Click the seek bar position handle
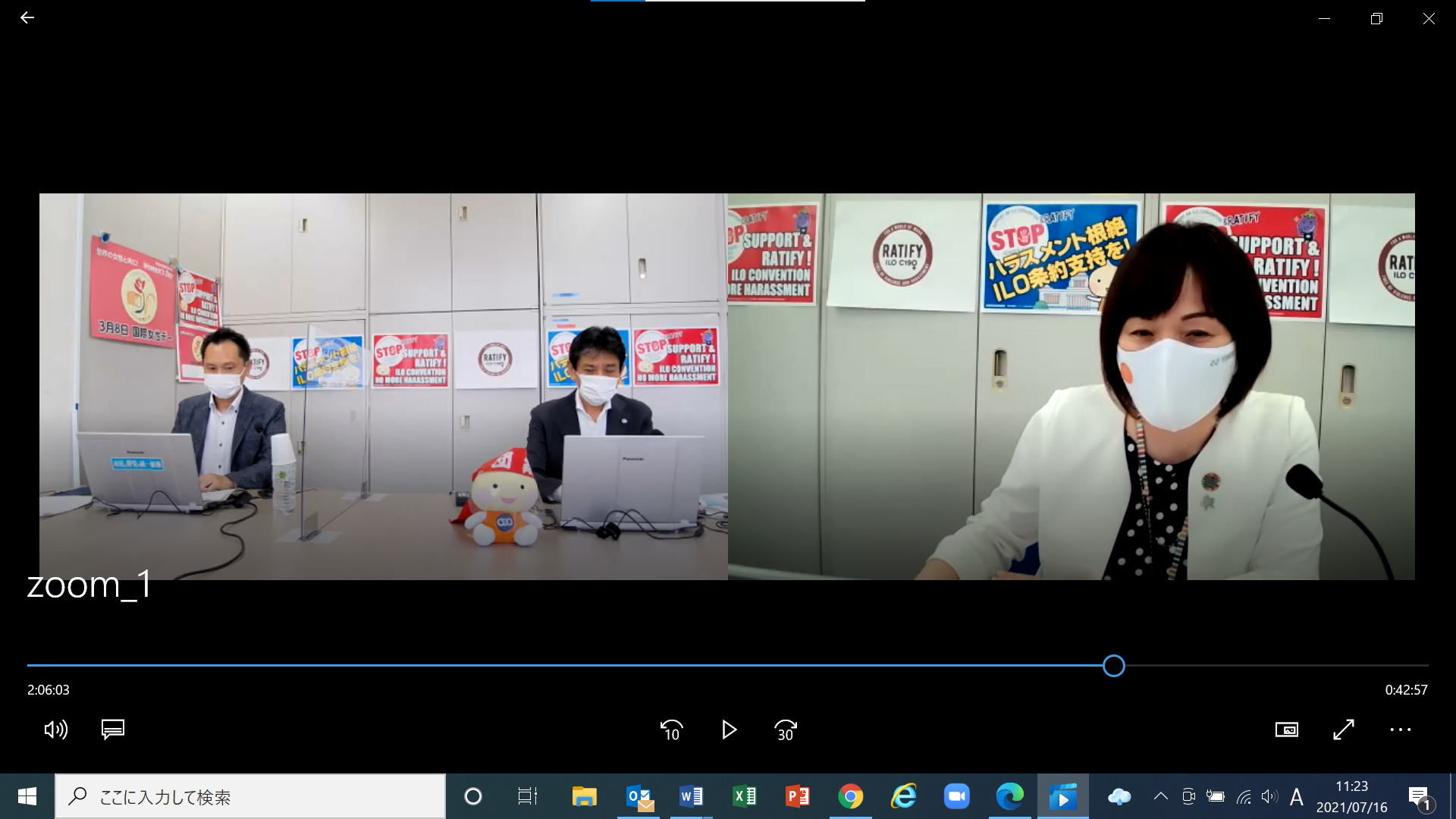The height and width of the screenshot is (819, 1456). [1114, 666]
